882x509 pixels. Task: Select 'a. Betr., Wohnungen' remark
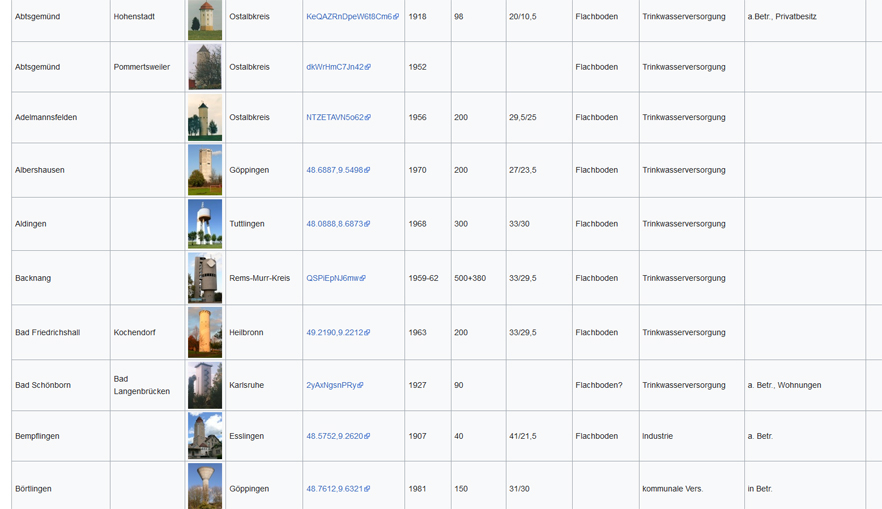(784, 385)
